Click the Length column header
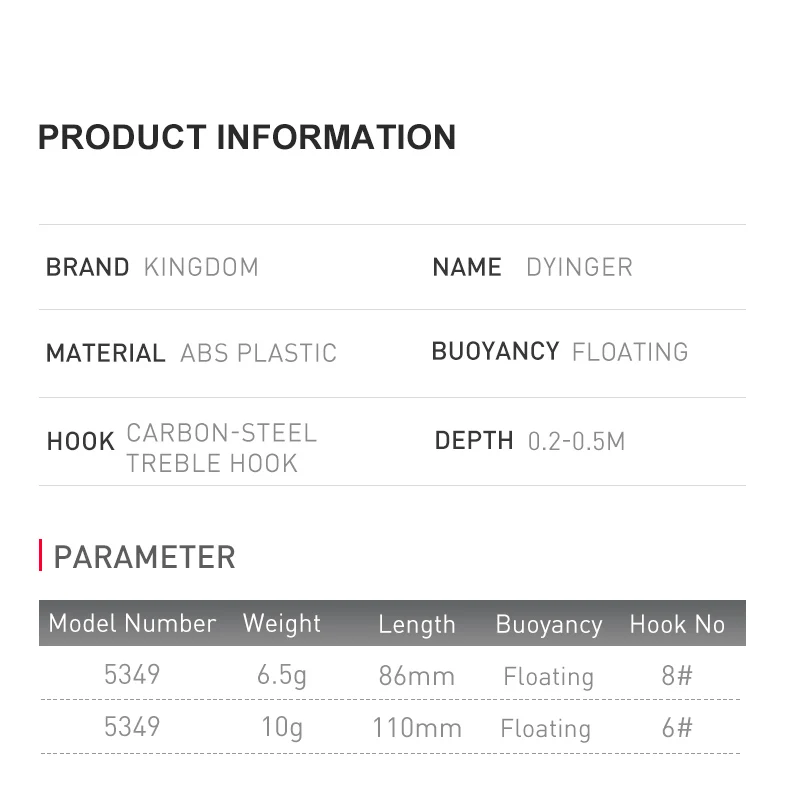Viewport: 800px width, 800px height. [417, 625]
